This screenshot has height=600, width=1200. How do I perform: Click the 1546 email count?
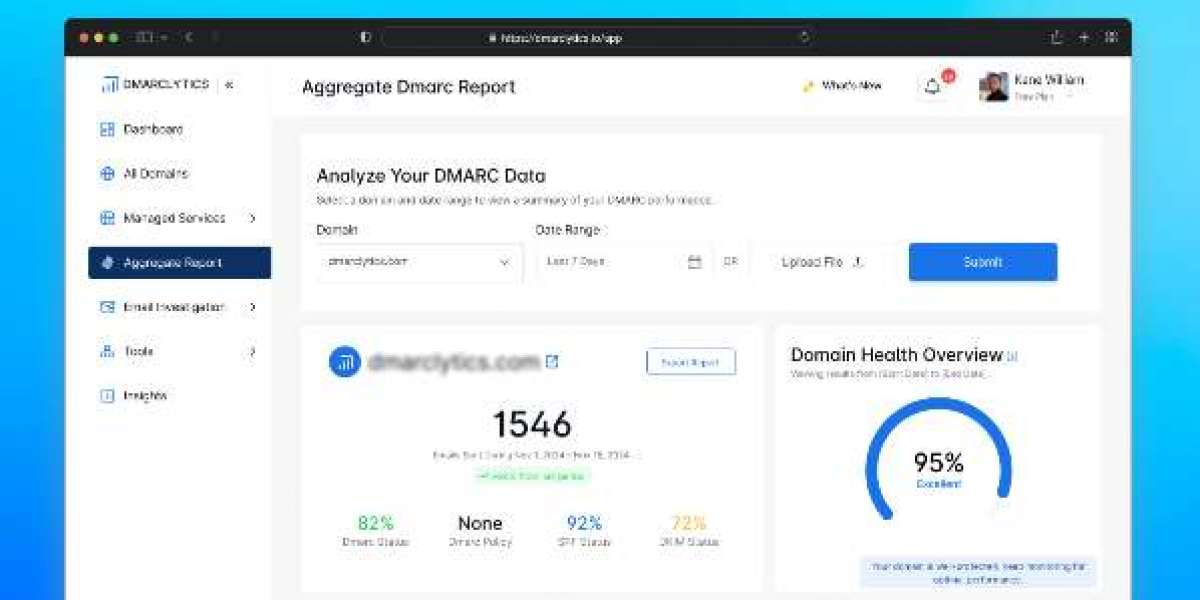click(532, 424)
